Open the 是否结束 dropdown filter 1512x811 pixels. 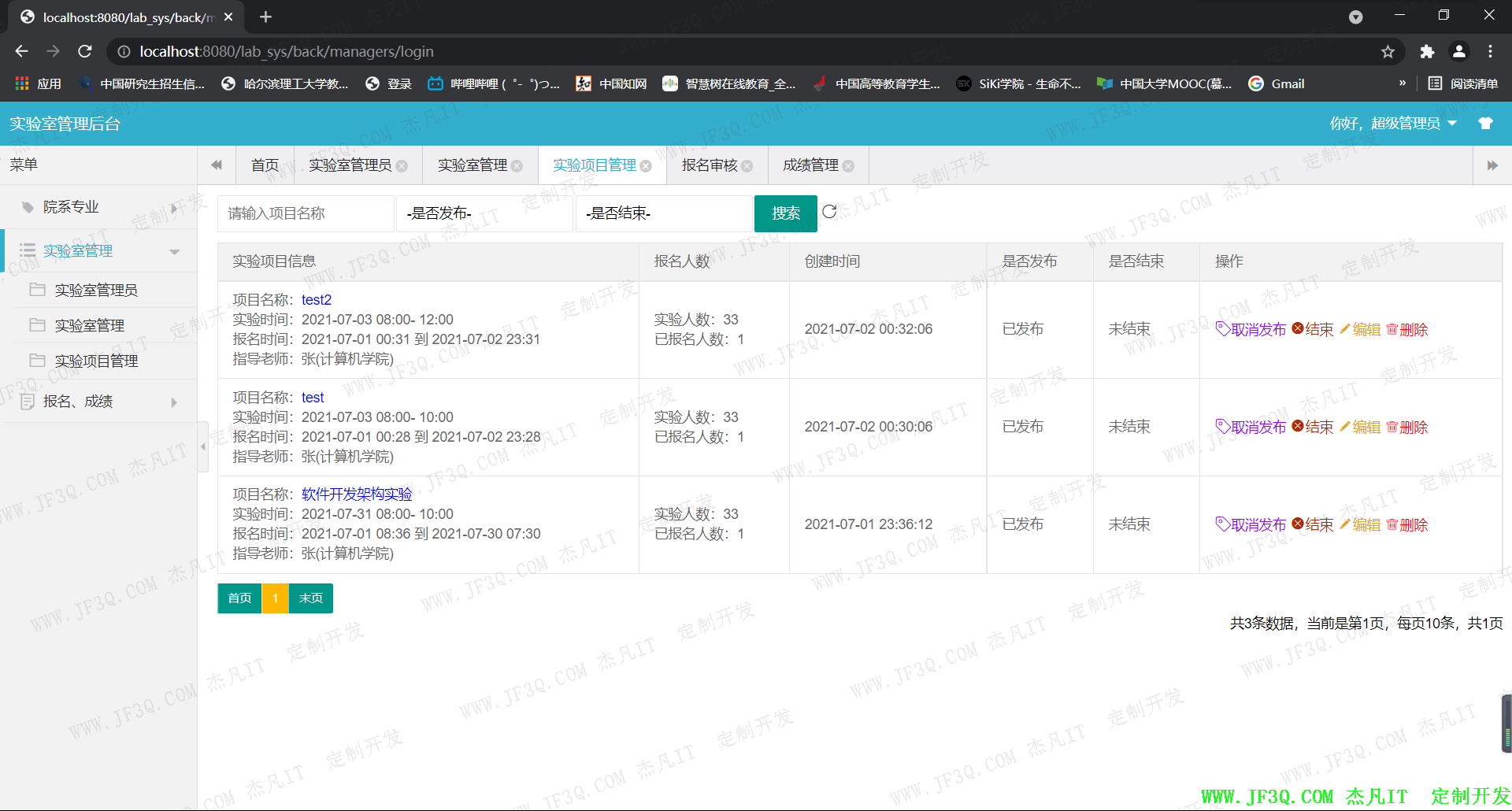(663, 213)
